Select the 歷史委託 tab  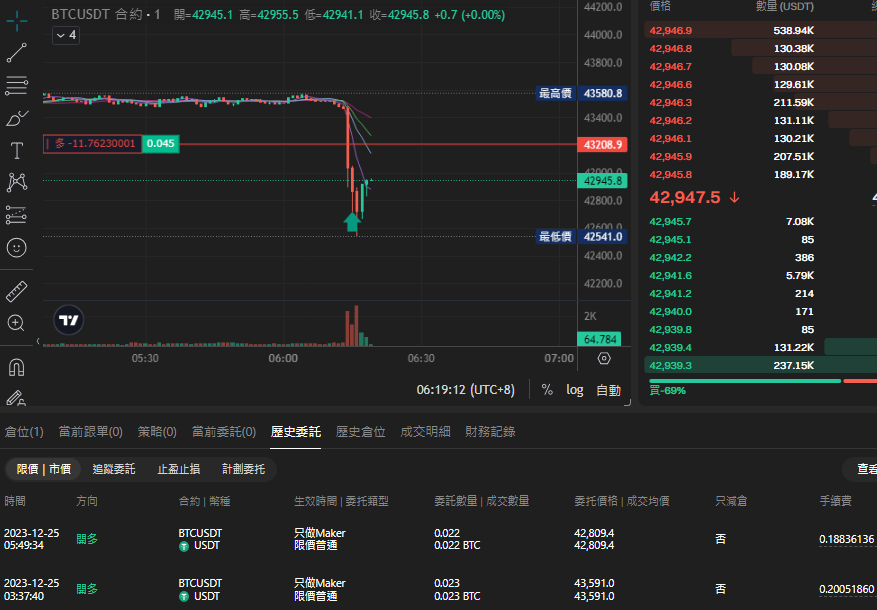point(295,432)
